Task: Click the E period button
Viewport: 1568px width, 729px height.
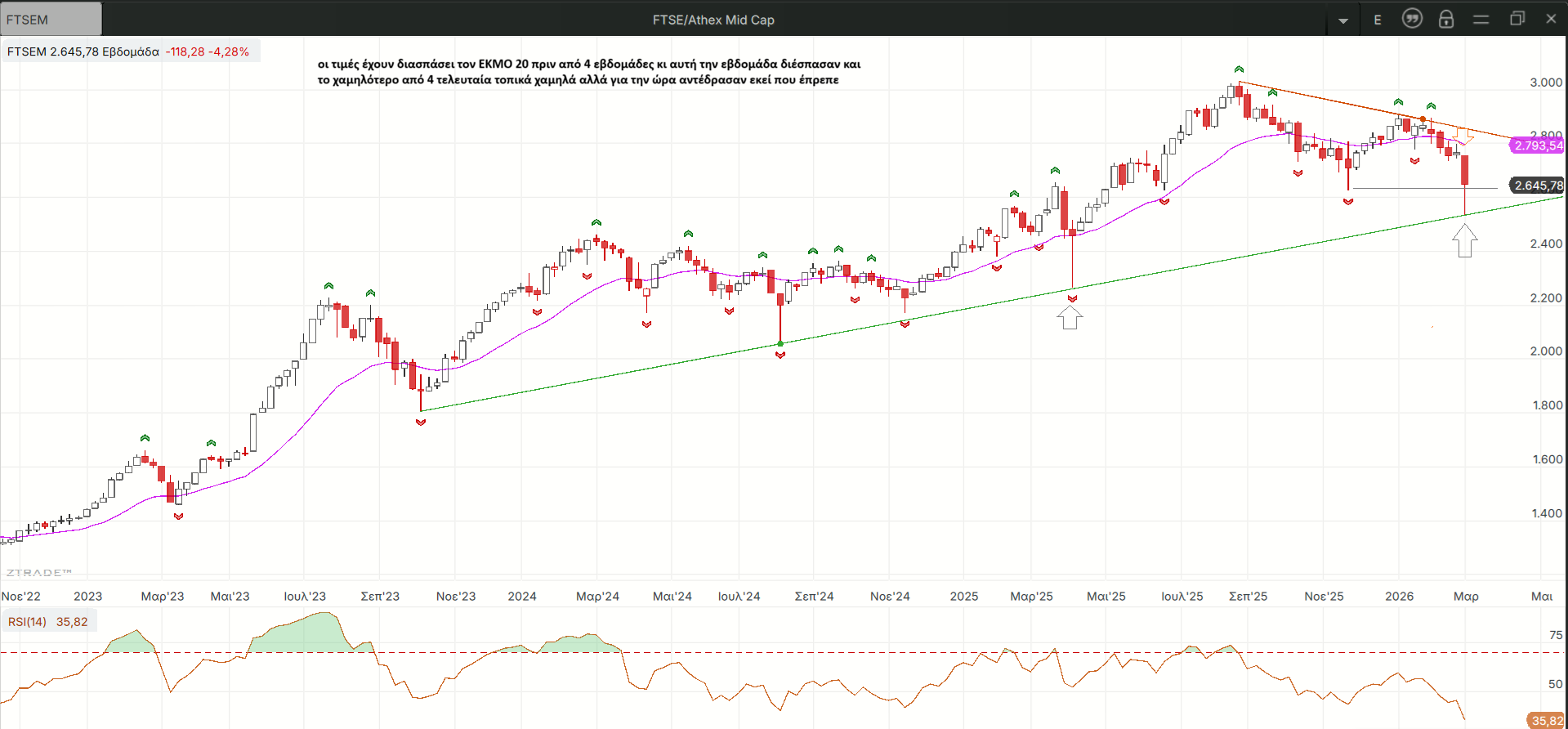Action: 1378,20
